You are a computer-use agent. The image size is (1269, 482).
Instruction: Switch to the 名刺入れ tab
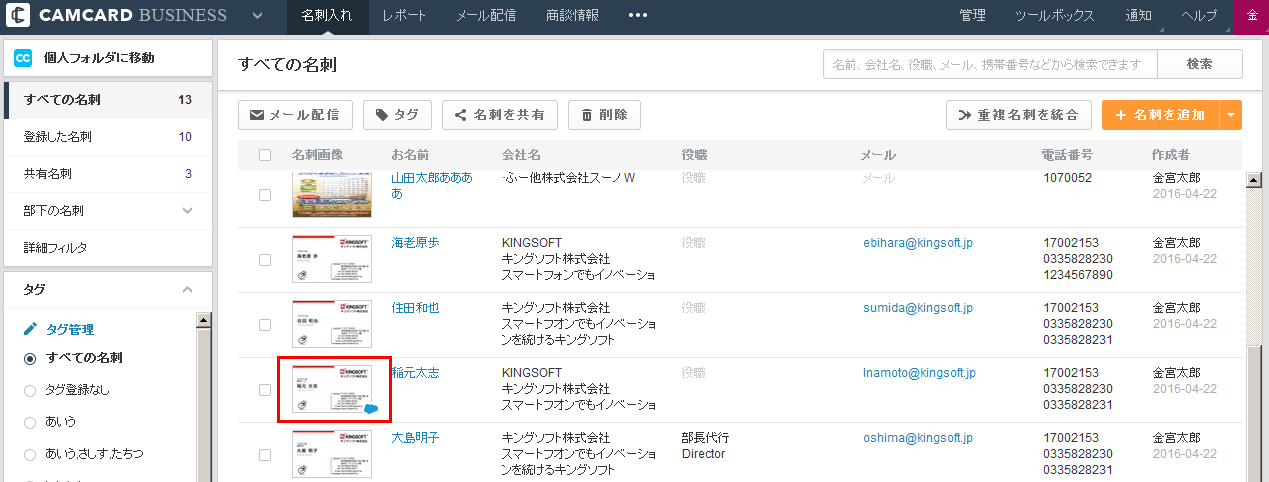pyautogui.click(x=327, y=16)
